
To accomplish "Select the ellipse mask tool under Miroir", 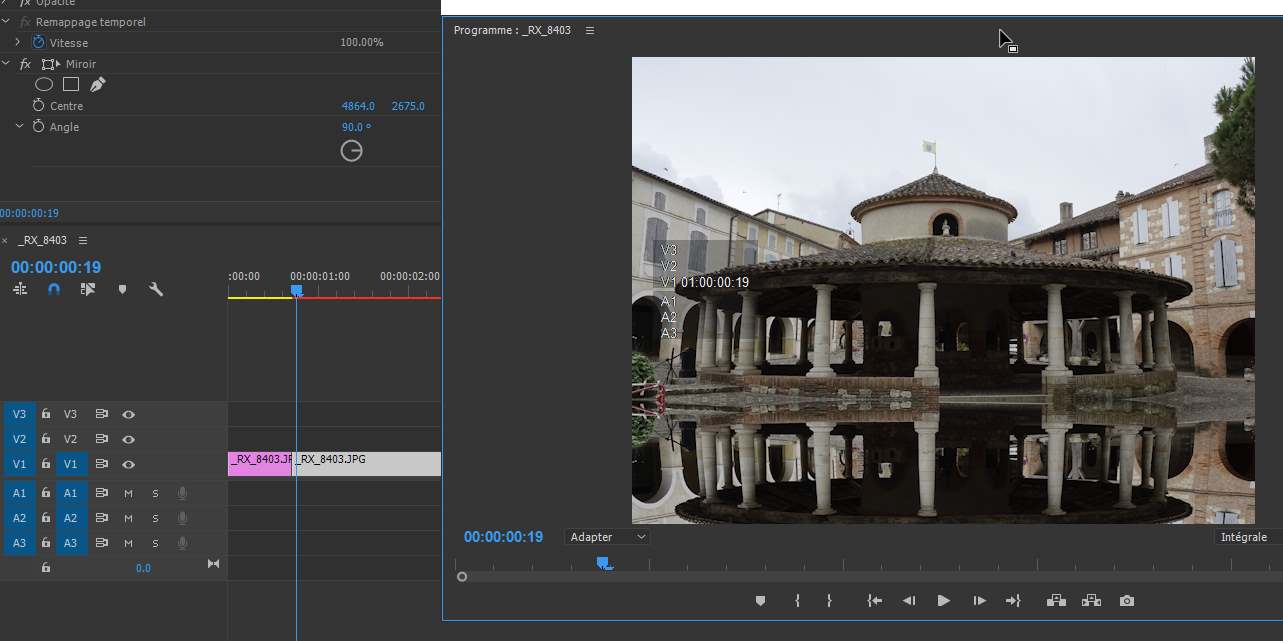I will tap(44, 85).
